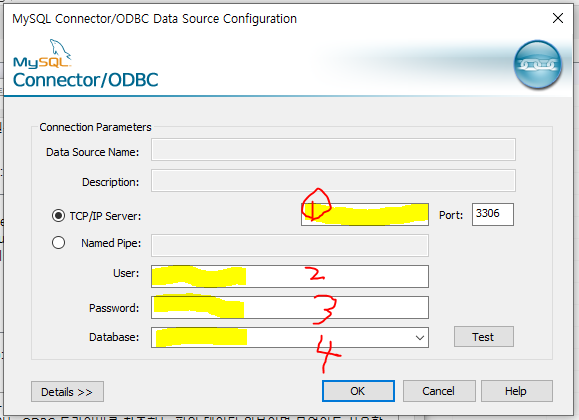The height and width of the screenshot is (420, 579).
Task: Click into the User field
Action: (x=290, y=276)
